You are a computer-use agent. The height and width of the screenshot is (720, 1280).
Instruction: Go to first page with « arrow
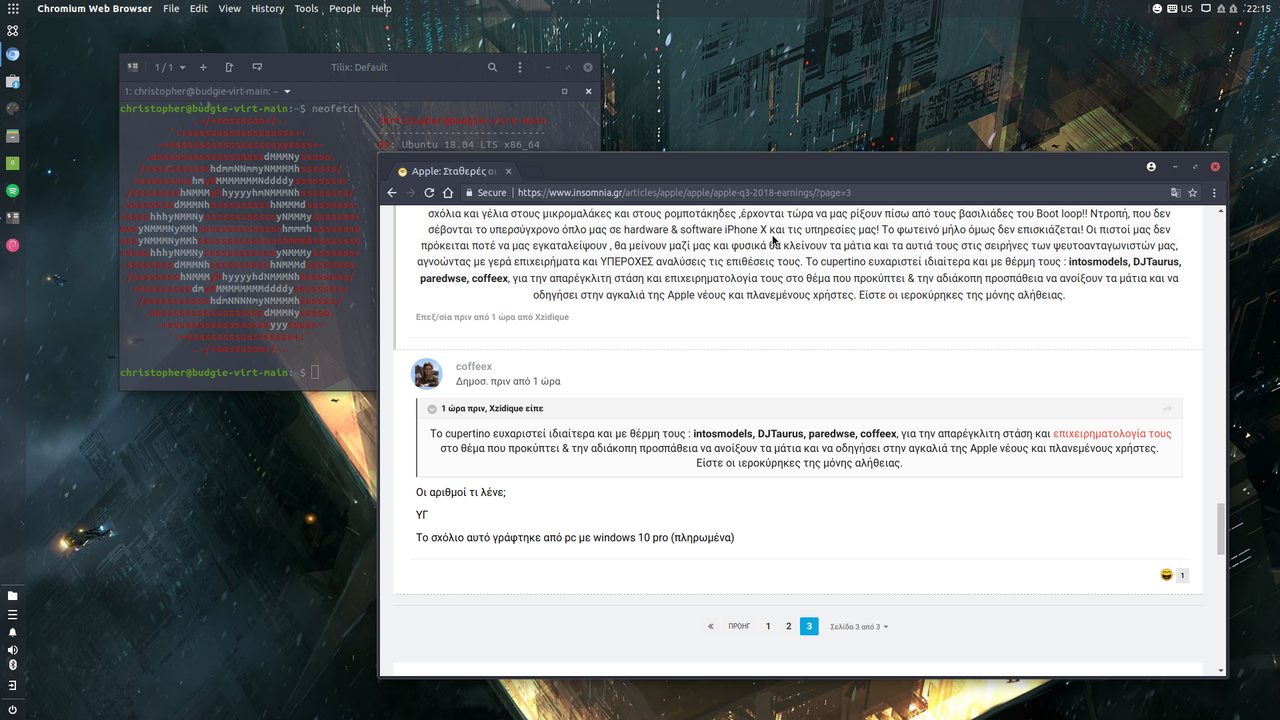tap(711, 626)
